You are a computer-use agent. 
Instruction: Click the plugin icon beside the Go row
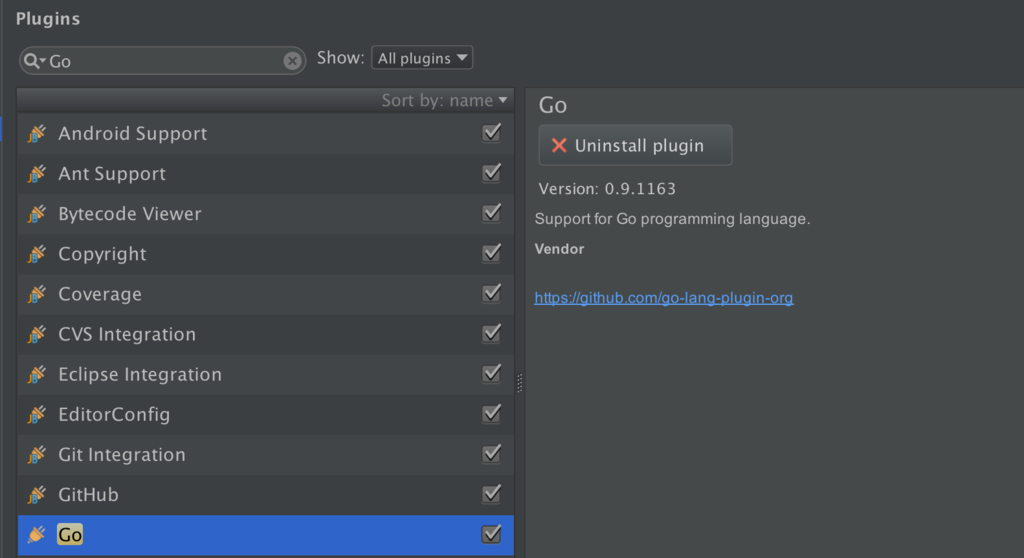click(37, 535)
